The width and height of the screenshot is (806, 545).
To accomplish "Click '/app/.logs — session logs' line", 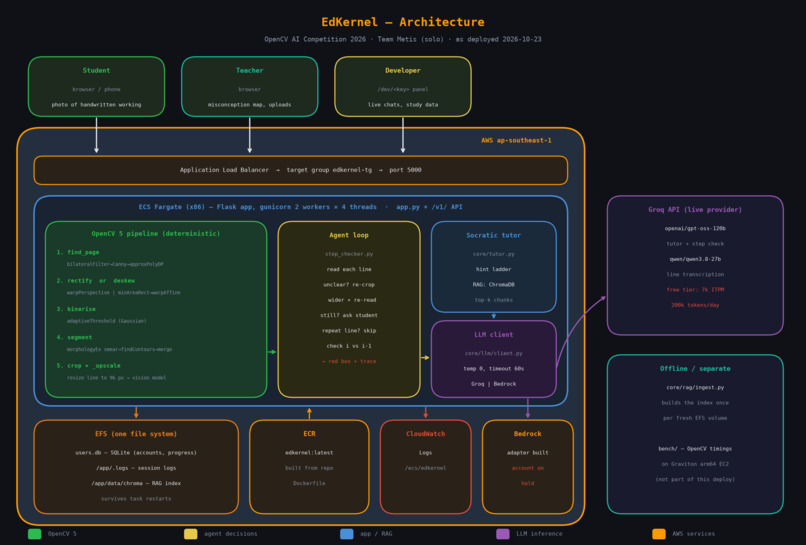I will click(136, 468).
